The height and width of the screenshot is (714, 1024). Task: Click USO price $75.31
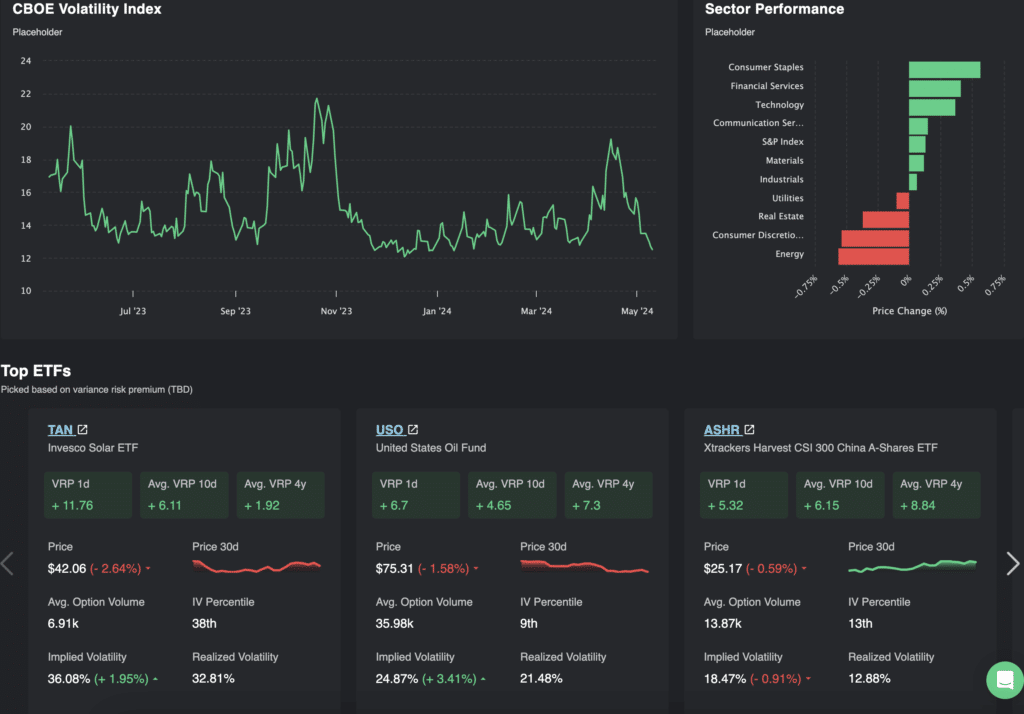[x=394, y=568]
